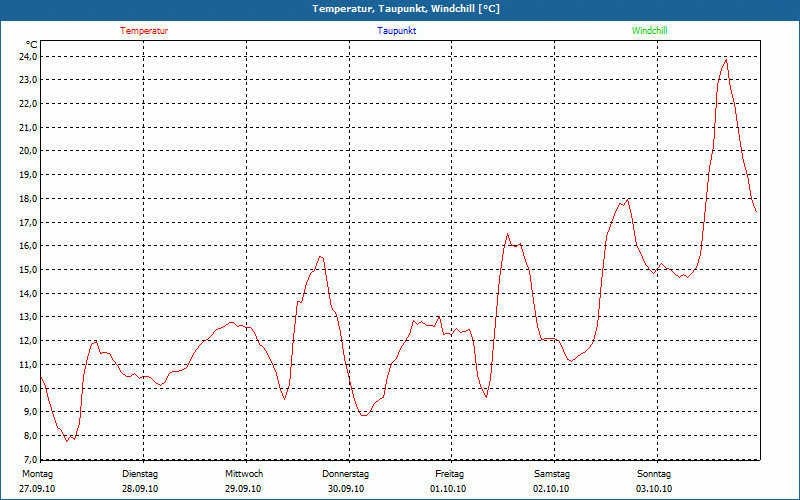This screenshot has width=800, height=500.
Task: Click the 9,0 y-axis value
Action: pos(30,412)
